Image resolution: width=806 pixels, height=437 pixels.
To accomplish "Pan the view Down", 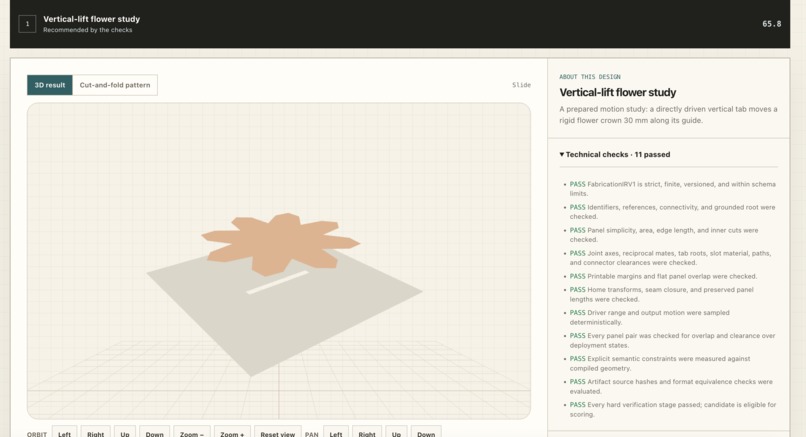I will tap(426, 433).
